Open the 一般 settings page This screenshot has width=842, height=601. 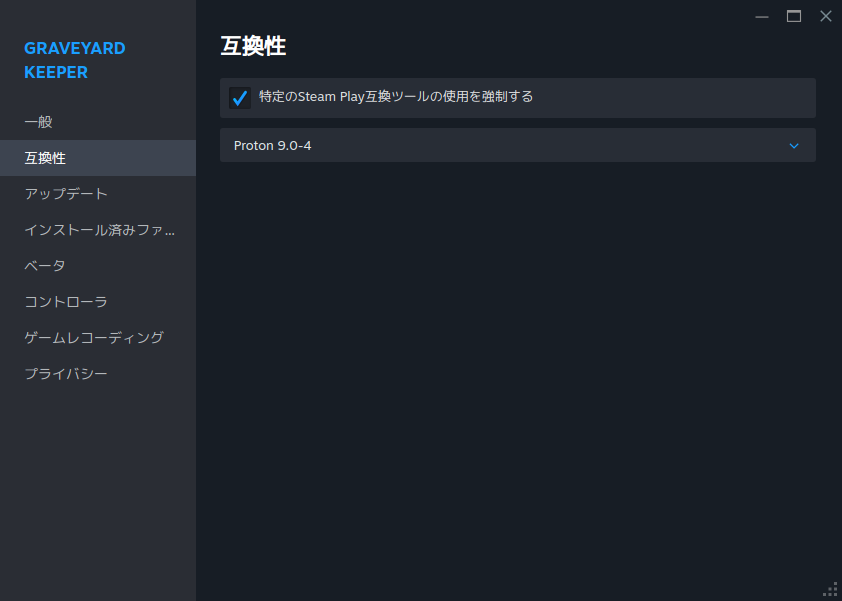tap(39, 122)
